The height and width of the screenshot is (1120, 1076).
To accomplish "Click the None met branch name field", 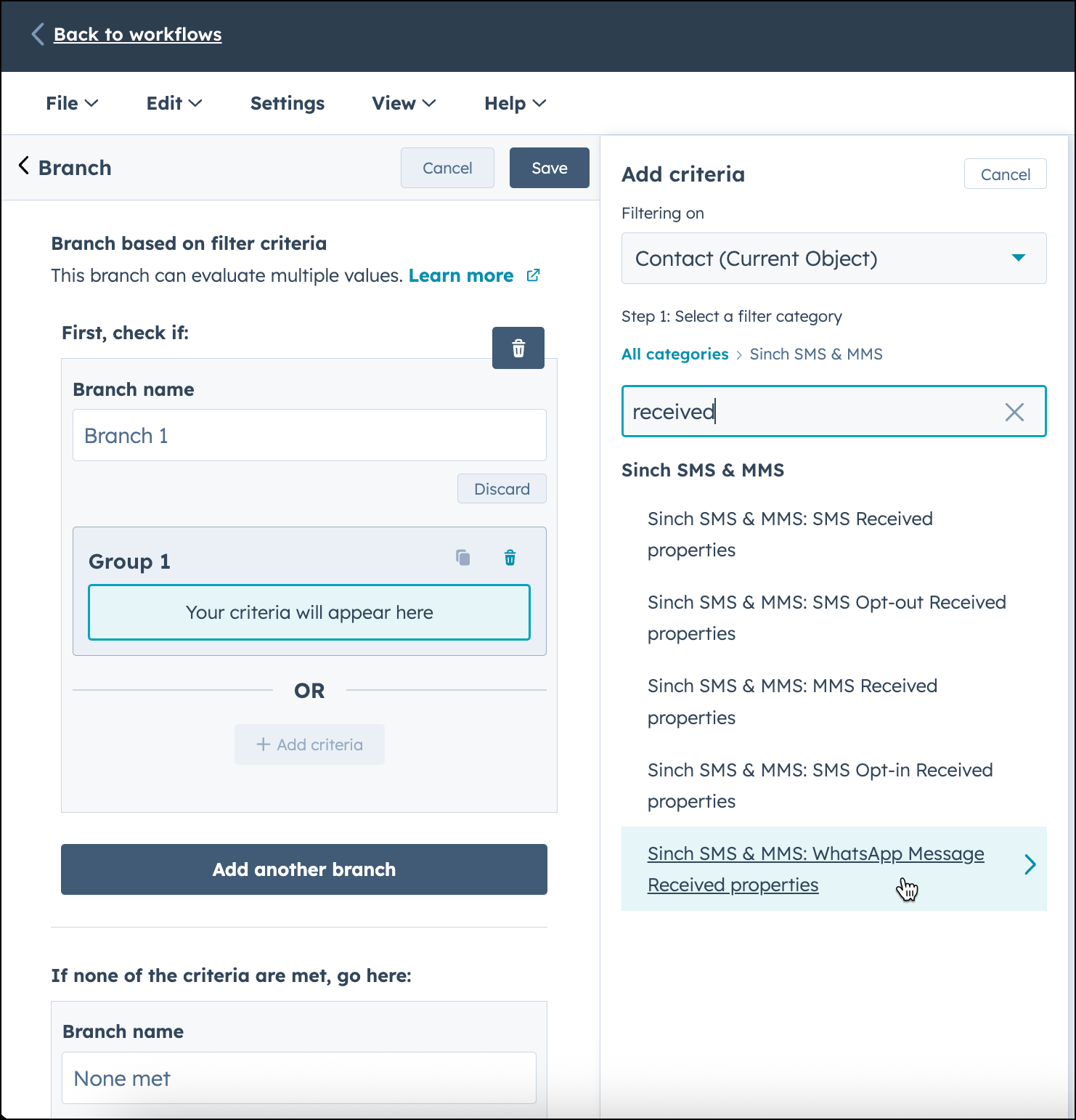I will point(299,1078).
